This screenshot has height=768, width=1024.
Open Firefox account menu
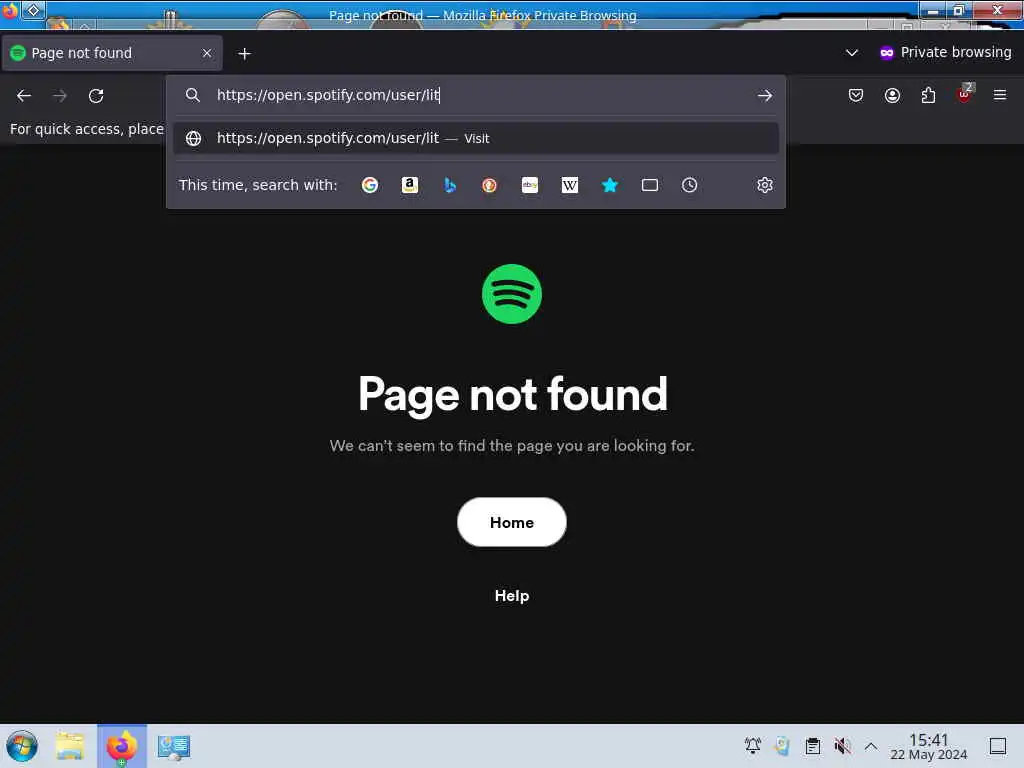892,95
